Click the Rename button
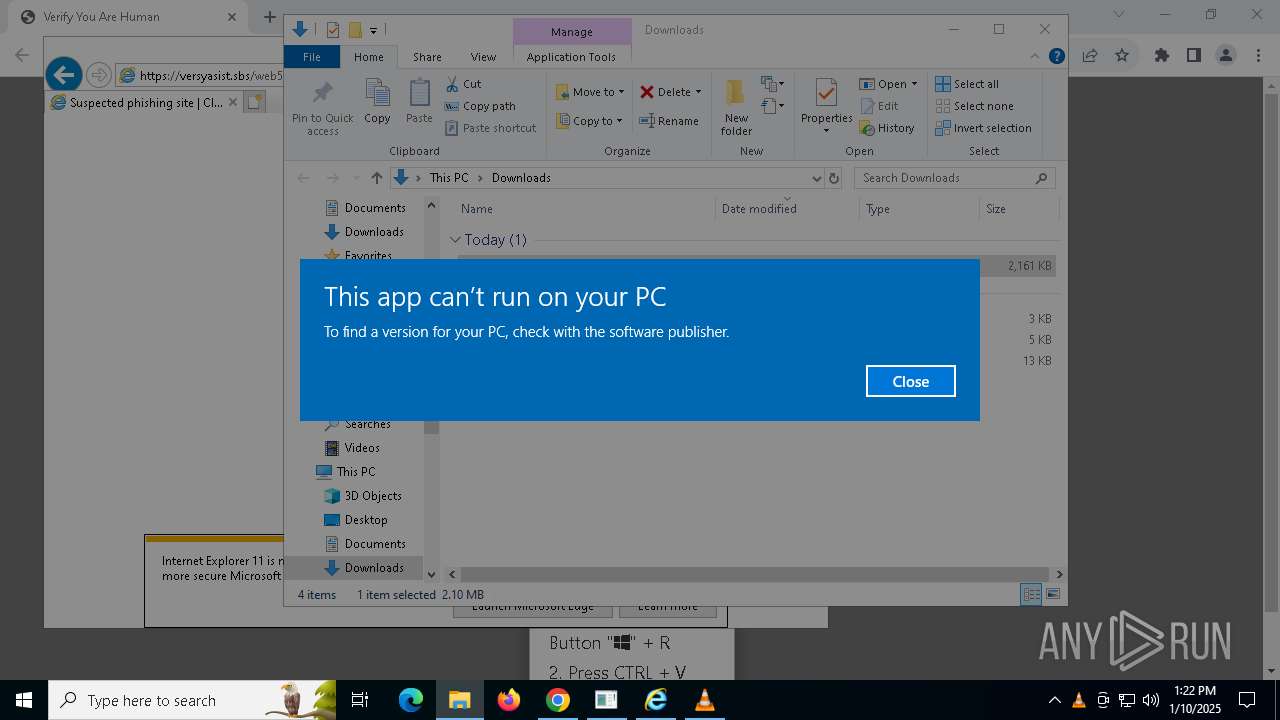The height and width of the screenshot is (720, 1280). (669, 121)
